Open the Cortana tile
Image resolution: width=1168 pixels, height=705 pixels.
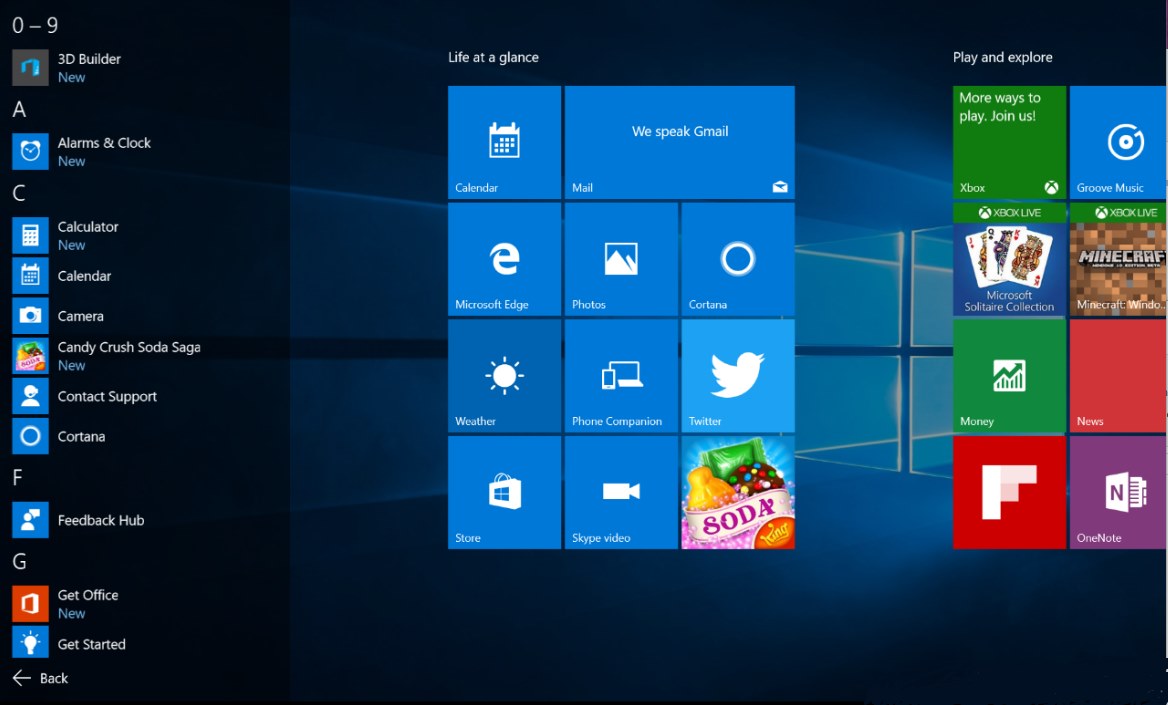[737, 259]
